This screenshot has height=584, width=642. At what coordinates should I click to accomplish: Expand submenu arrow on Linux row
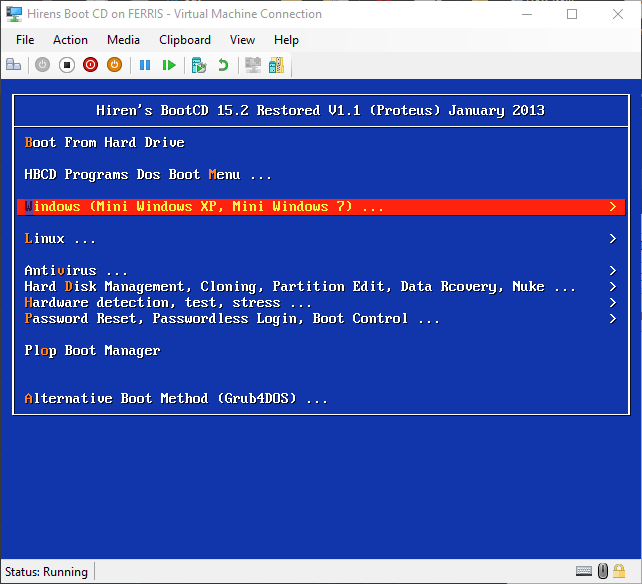pos(613,239)
